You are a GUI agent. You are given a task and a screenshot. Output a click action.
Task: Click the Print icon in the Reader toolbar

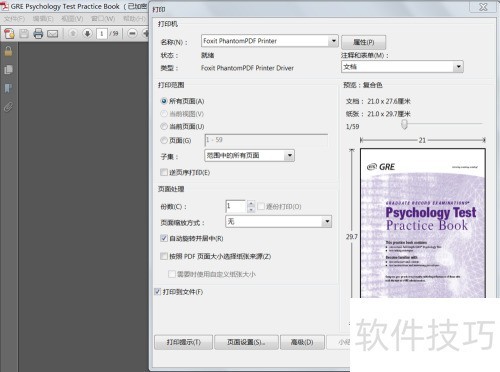tap(38, 33)
